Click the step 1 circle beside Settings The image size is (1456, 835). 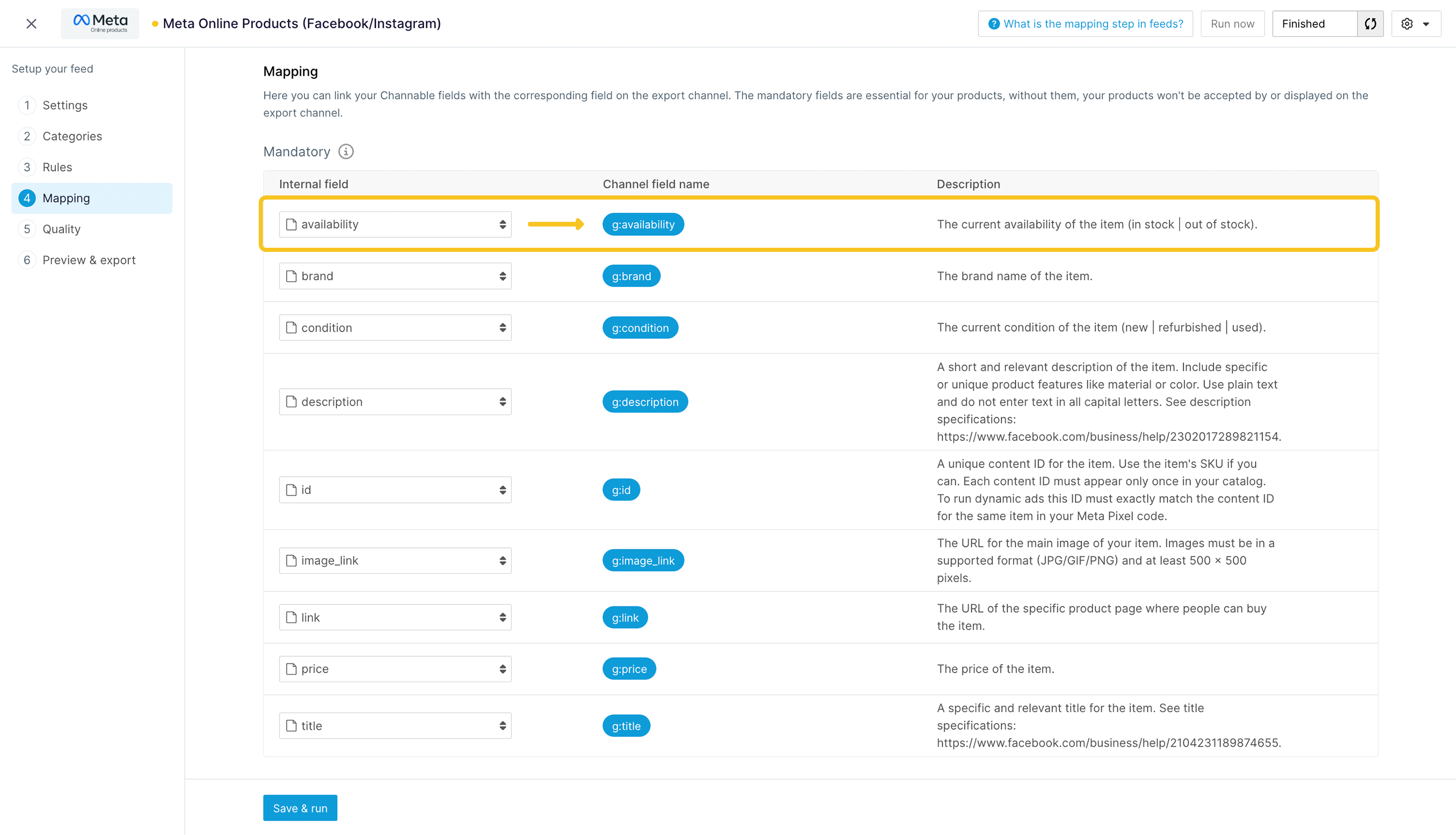(26, 105)
